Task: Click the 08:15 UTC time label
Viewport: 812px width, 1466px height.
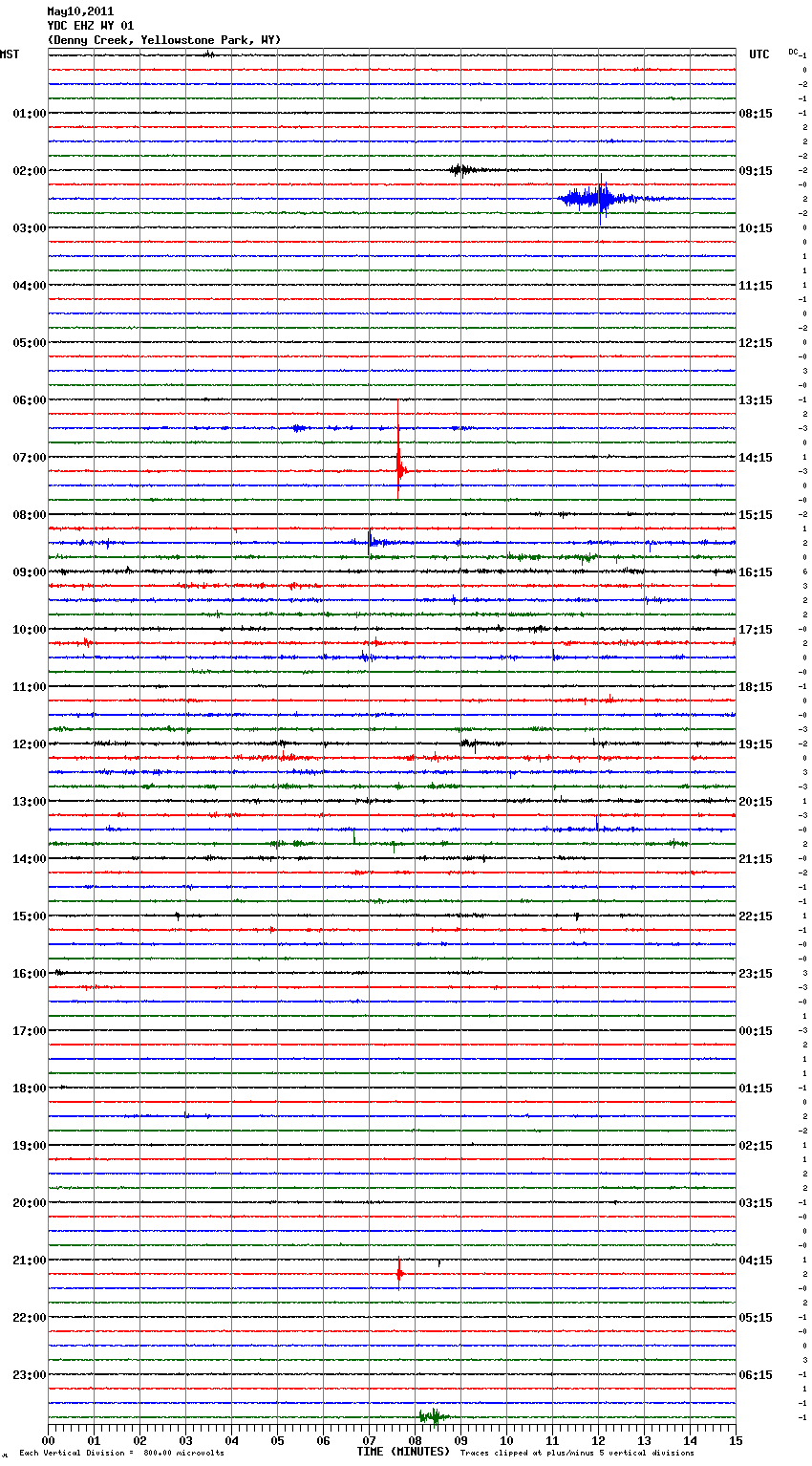Action: click(756, 114)
